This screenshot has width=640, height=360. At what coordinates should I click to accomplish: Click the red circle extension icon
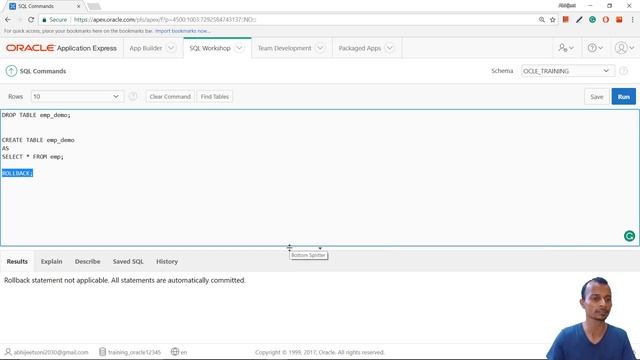(x=606, y=20)
